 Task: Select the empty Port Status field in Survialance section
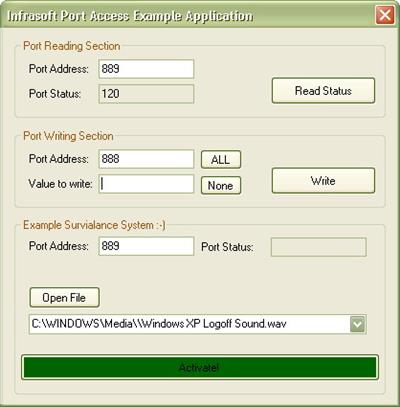tap(319, 247)
